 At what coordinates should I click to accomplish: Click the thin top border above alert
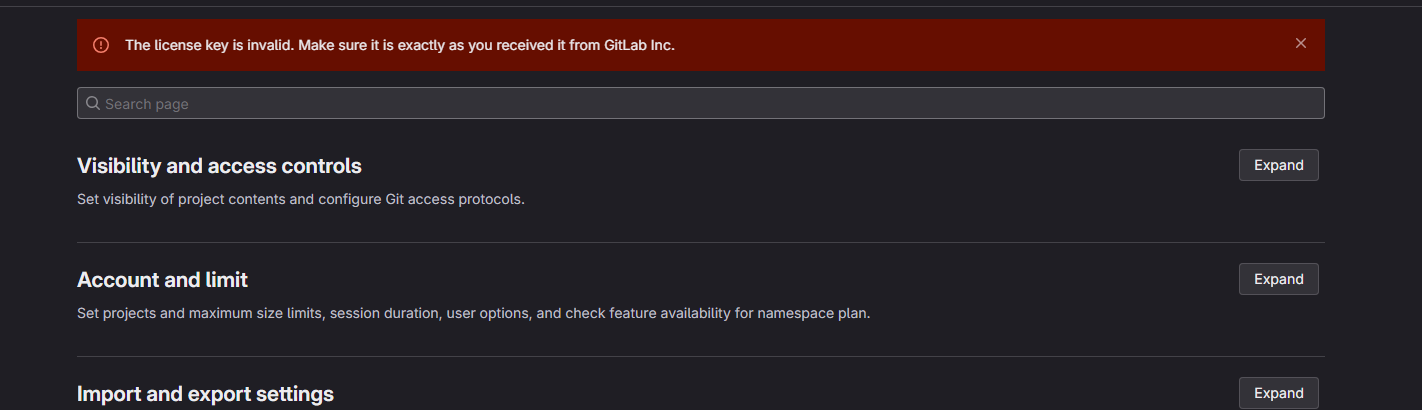[700, 6]
